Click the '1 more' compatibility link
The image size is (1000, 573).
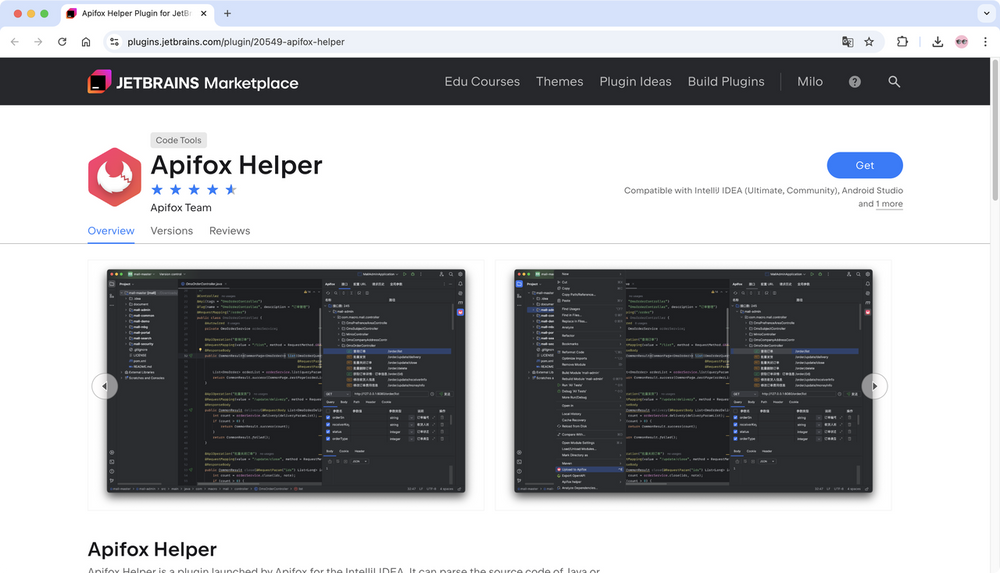coord(889,204)
